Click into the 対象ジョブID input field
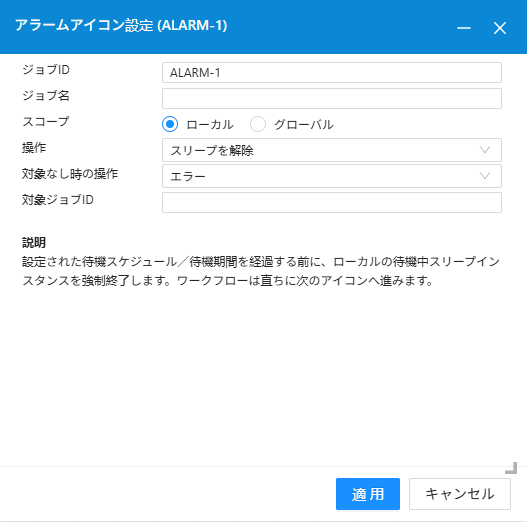 point(332,202)
